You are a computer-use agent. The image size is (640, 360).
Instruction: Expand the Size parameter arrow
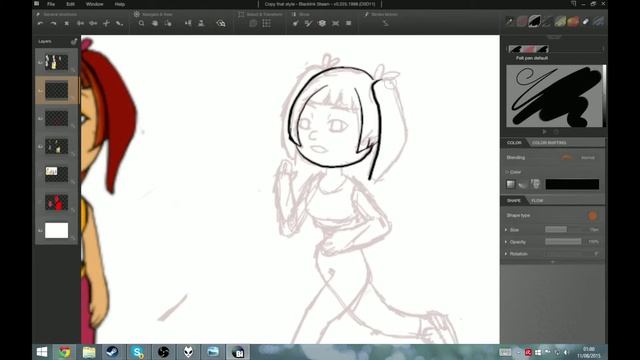coord(506,230)
